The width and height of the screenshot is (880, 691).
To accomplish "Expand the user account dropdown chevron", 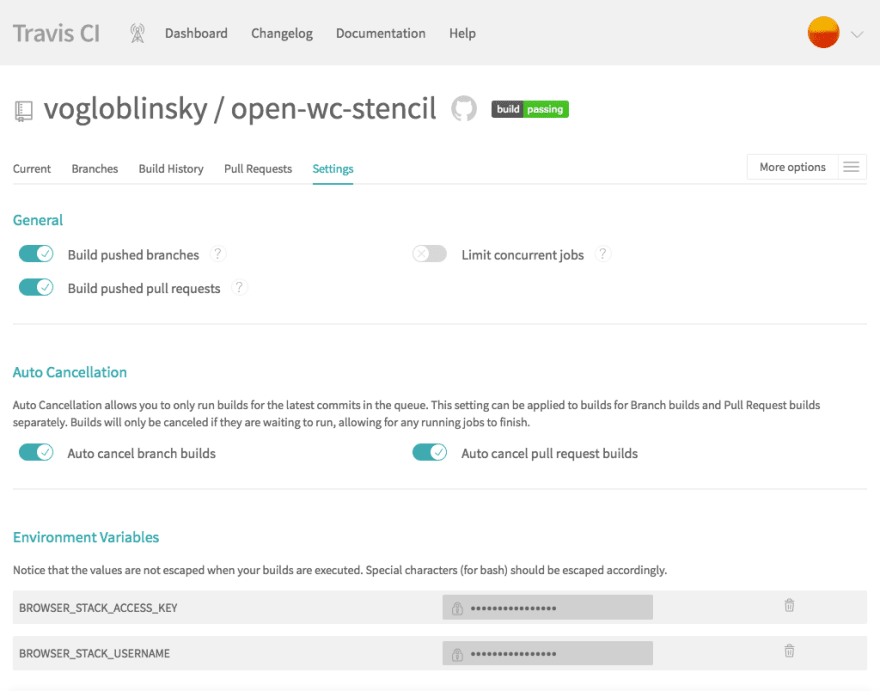I will [x=856, y=34].
